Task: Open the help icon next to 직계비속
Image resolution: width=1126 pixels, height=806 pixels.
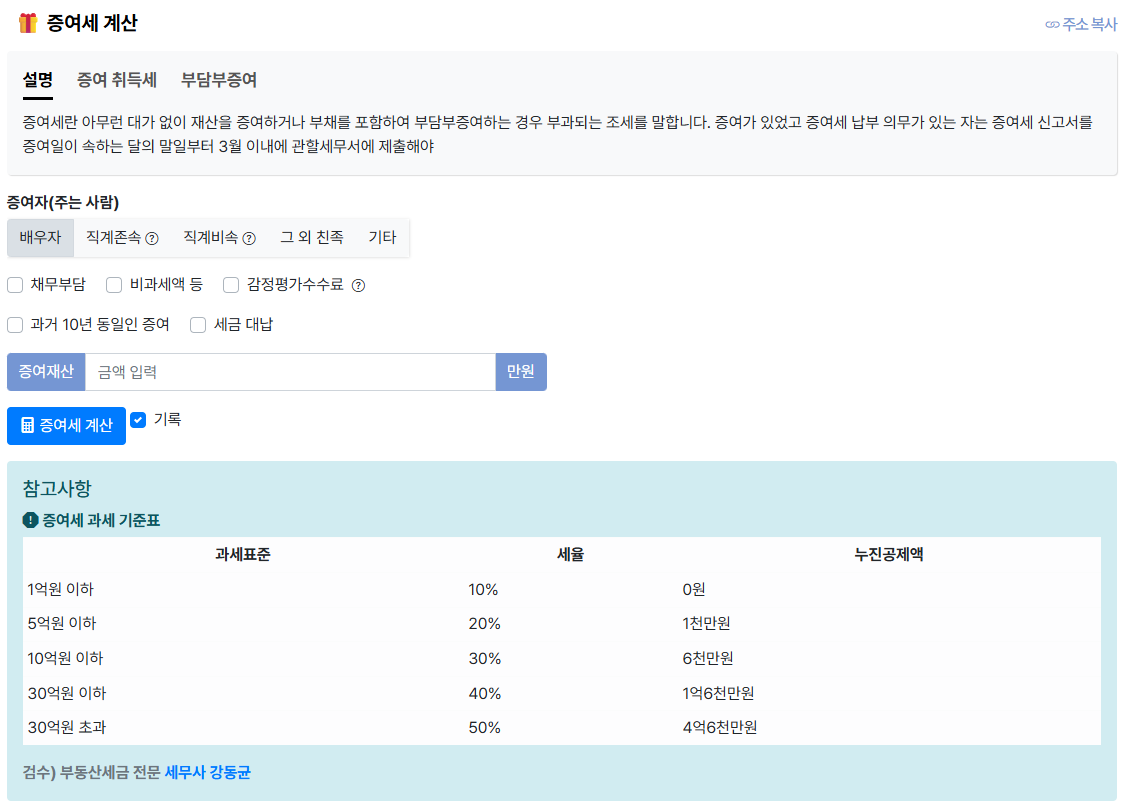Action: (248, 237)
